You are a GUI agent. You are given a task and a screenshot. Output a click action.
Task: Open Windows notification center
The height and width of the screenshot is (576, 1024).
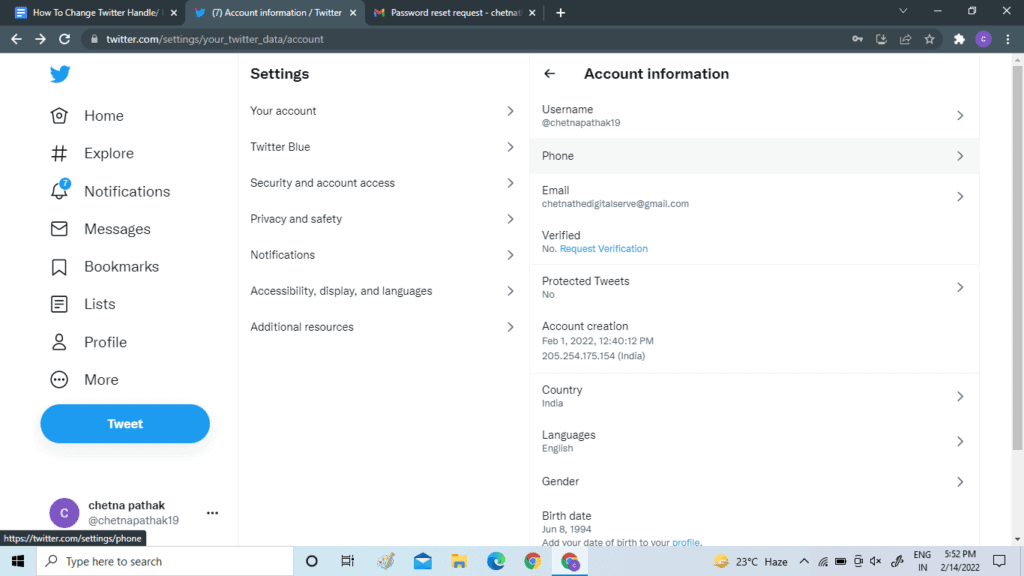[x=999, y=561]
